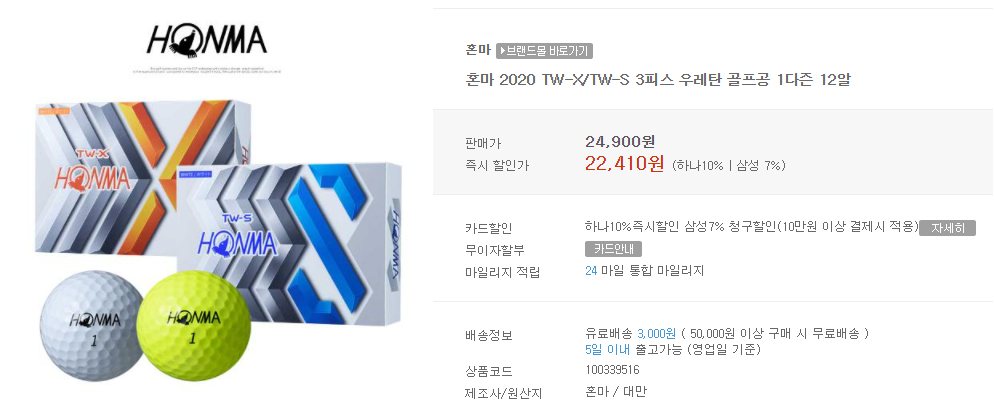Viewport: 994px width, 414px height.
Task: Click the 무이자할부 row label
Action: (x=494, y=250)
